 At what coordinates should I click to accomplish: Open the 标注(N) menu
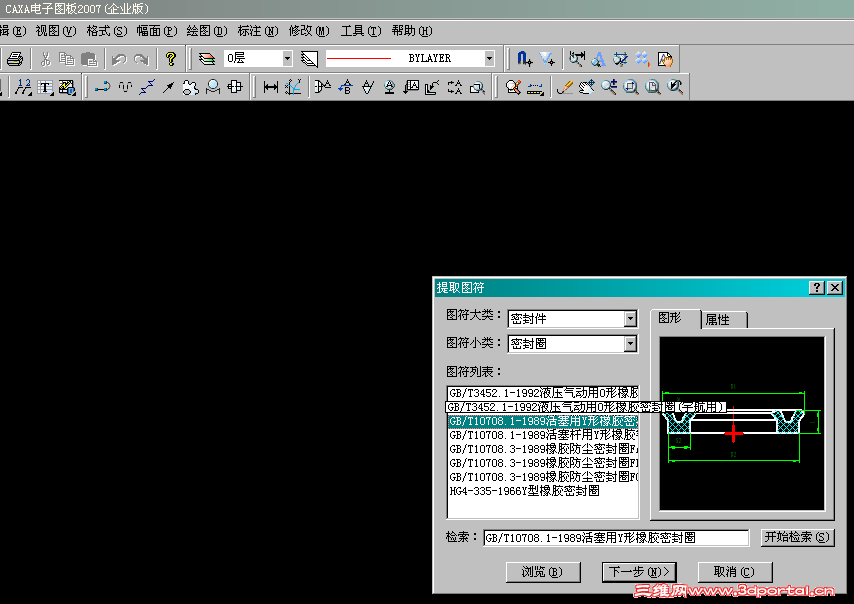pos(258,31)
